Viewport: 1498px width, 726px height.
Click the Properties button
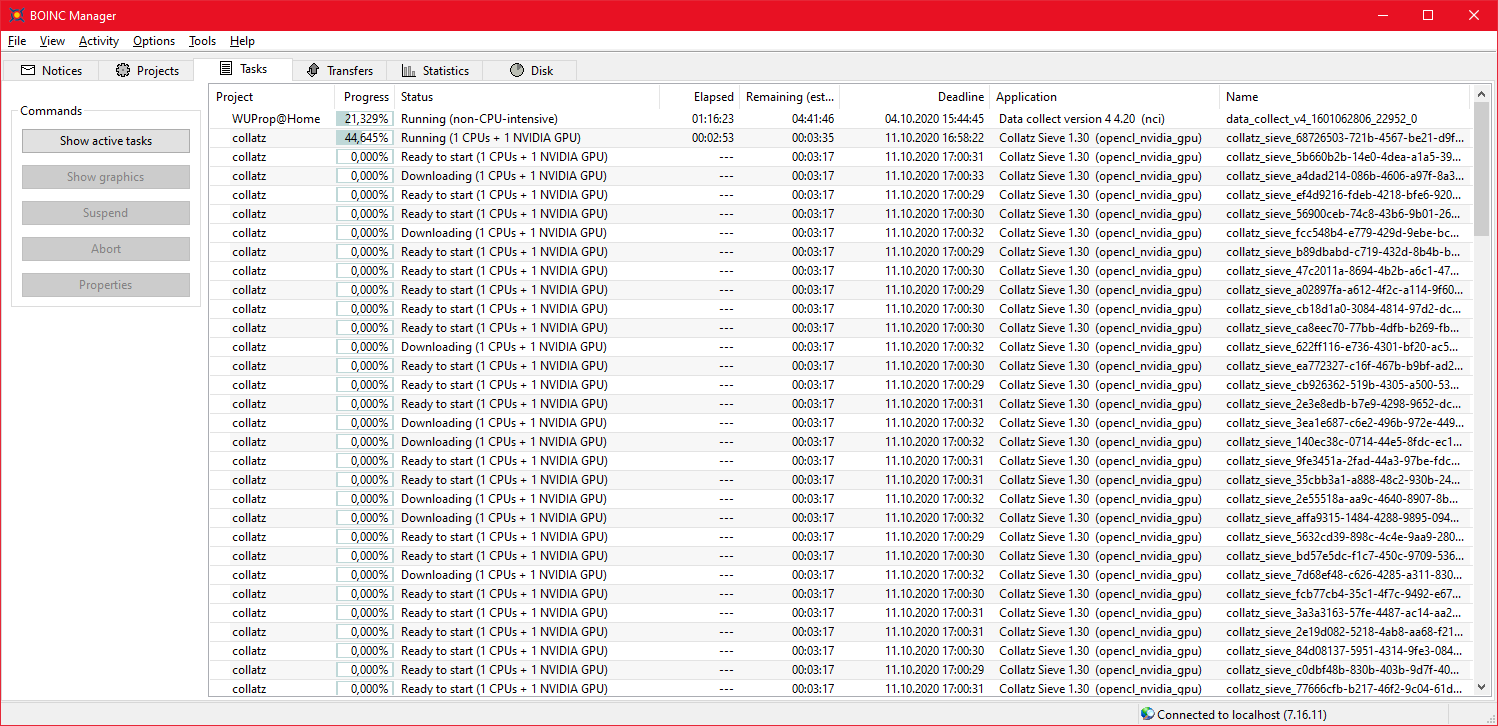(106, 285)
